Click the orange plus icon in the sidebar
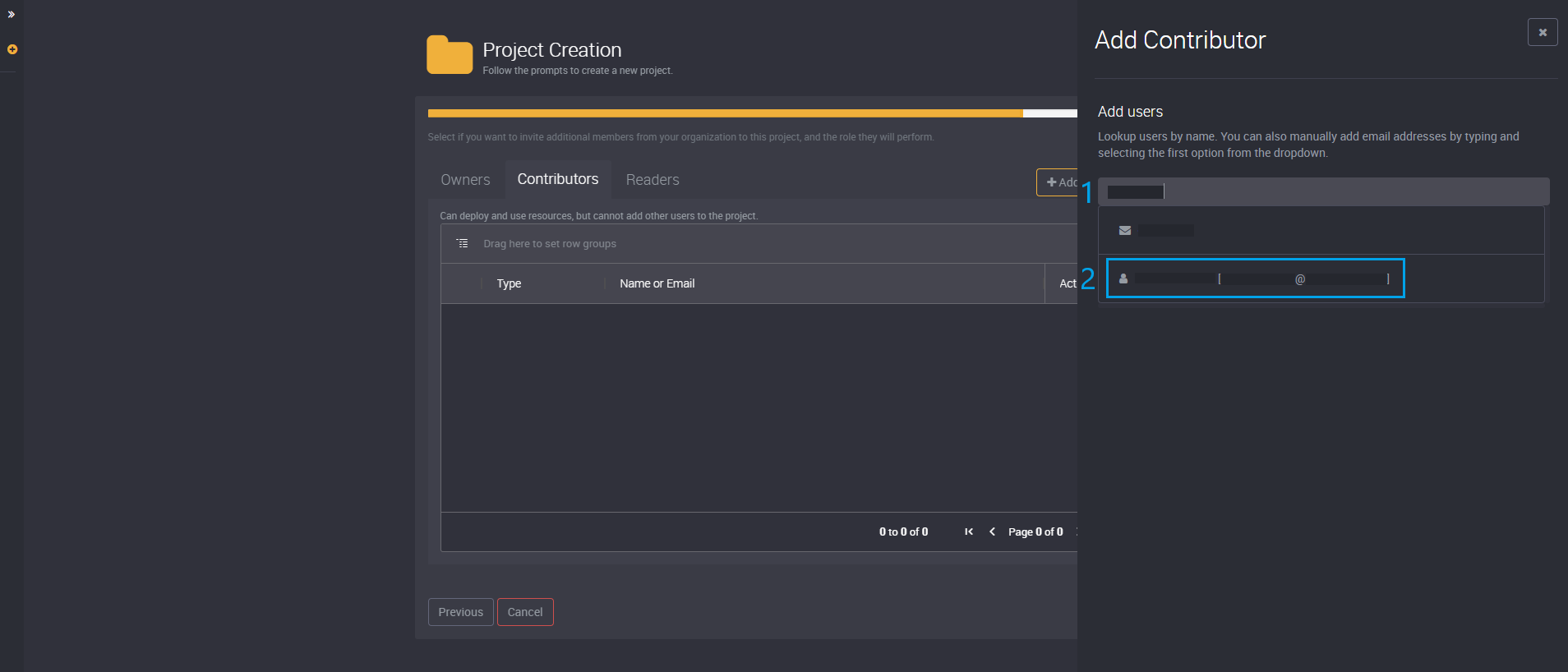 (x=12, y=49)
